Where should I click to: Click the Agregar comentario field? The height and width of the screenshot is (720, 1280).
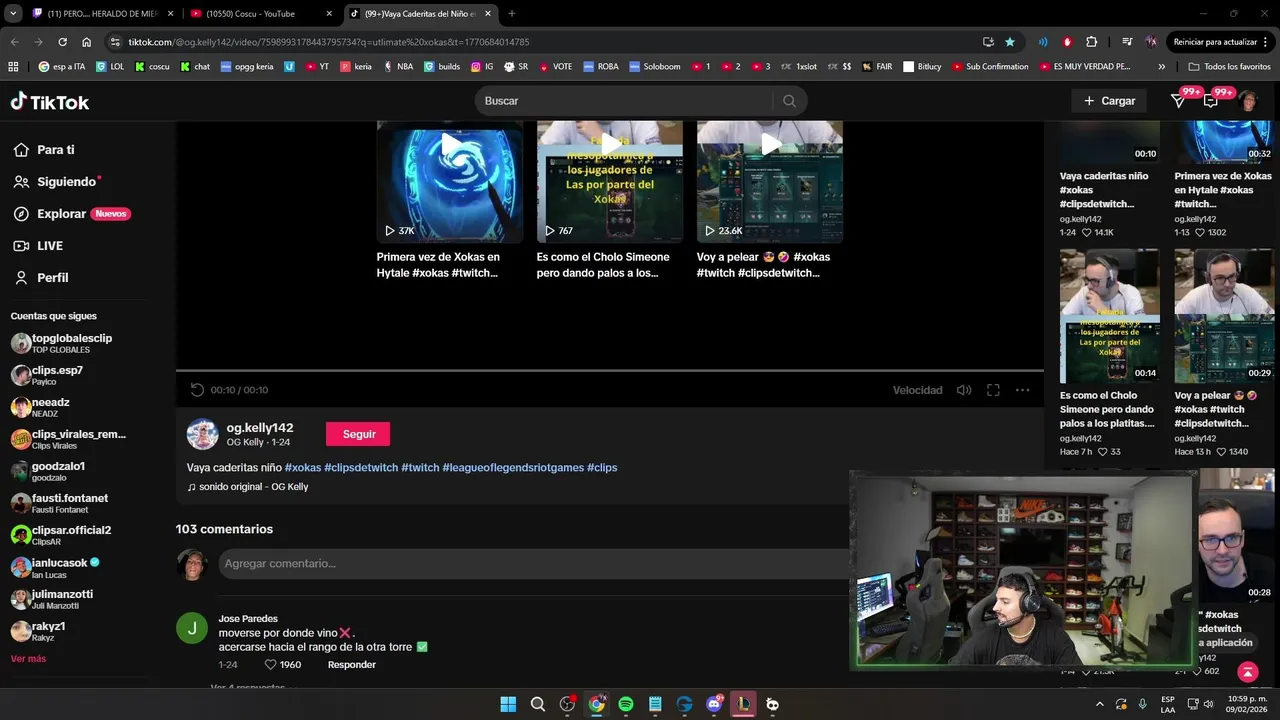[x=533, y=564]
